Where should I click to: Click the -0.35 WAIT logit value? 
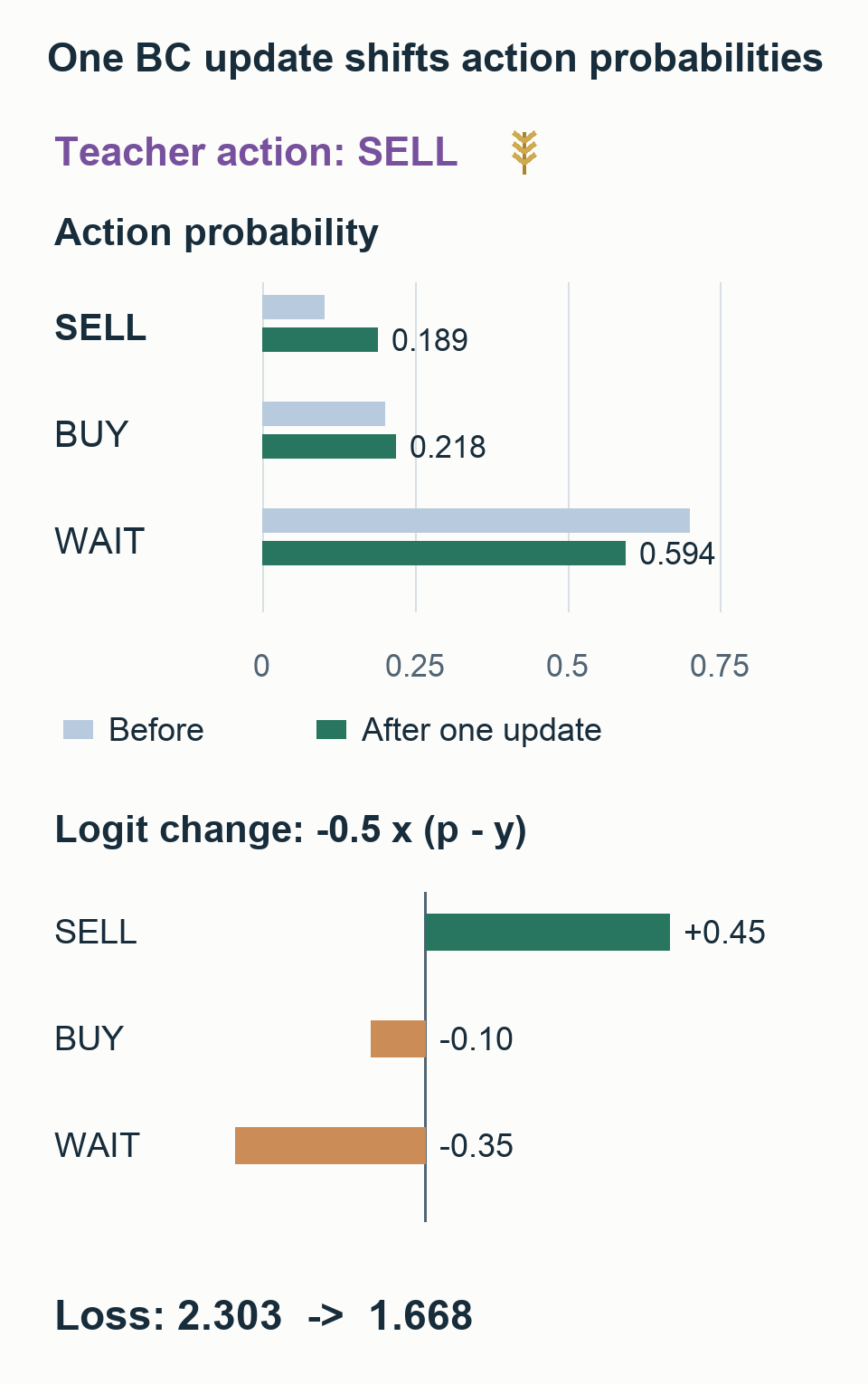click(476, 1146)
